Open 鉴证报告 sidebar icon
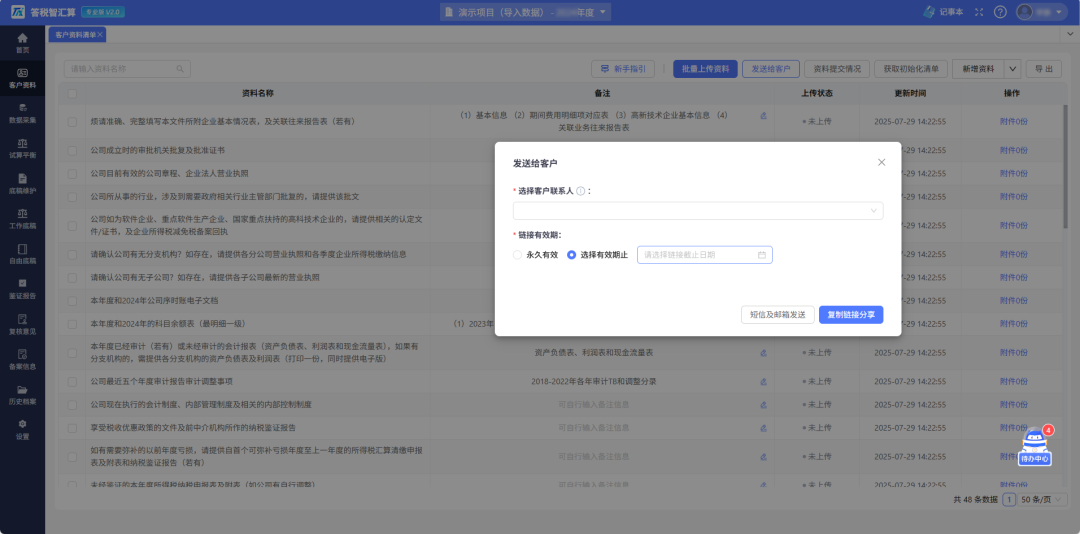The image size is (1080, 534). (22, 283)
